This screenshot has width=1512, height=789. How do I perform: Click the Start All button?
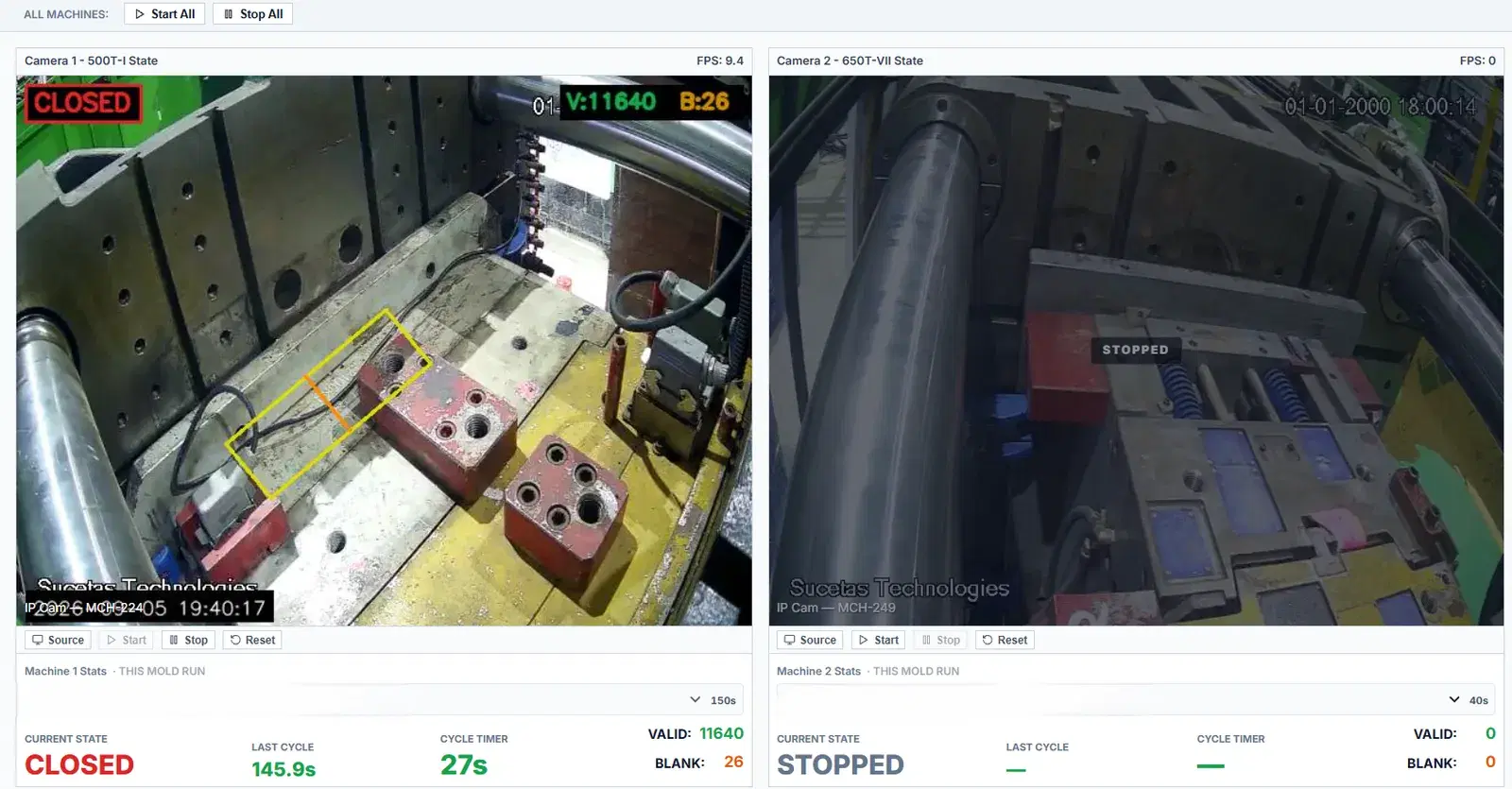164,14
